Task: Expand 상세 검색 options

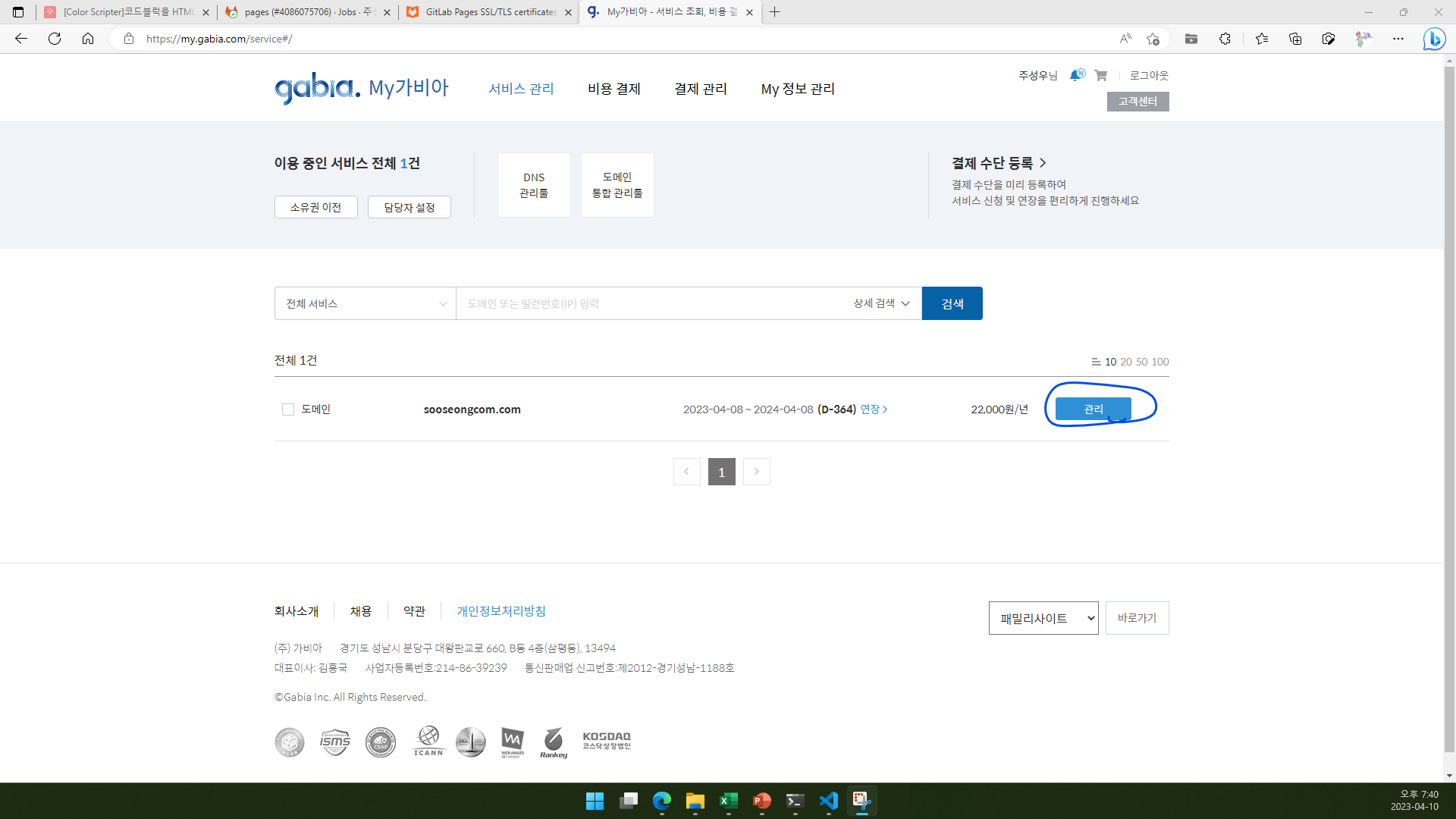Action: point(881,303)
